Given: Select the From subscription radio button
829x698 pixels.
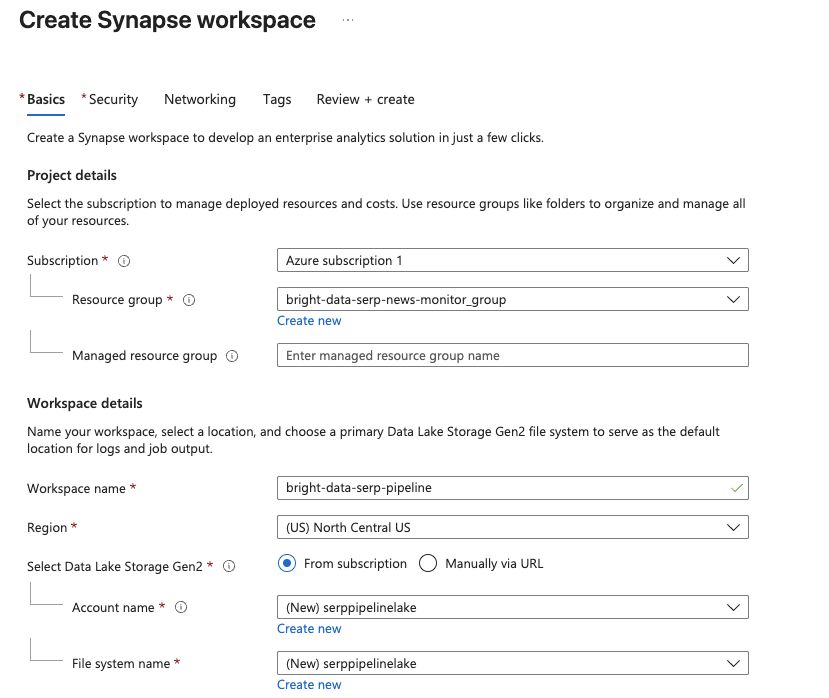Looking at the screenshot, I should [x=287, y=563].
